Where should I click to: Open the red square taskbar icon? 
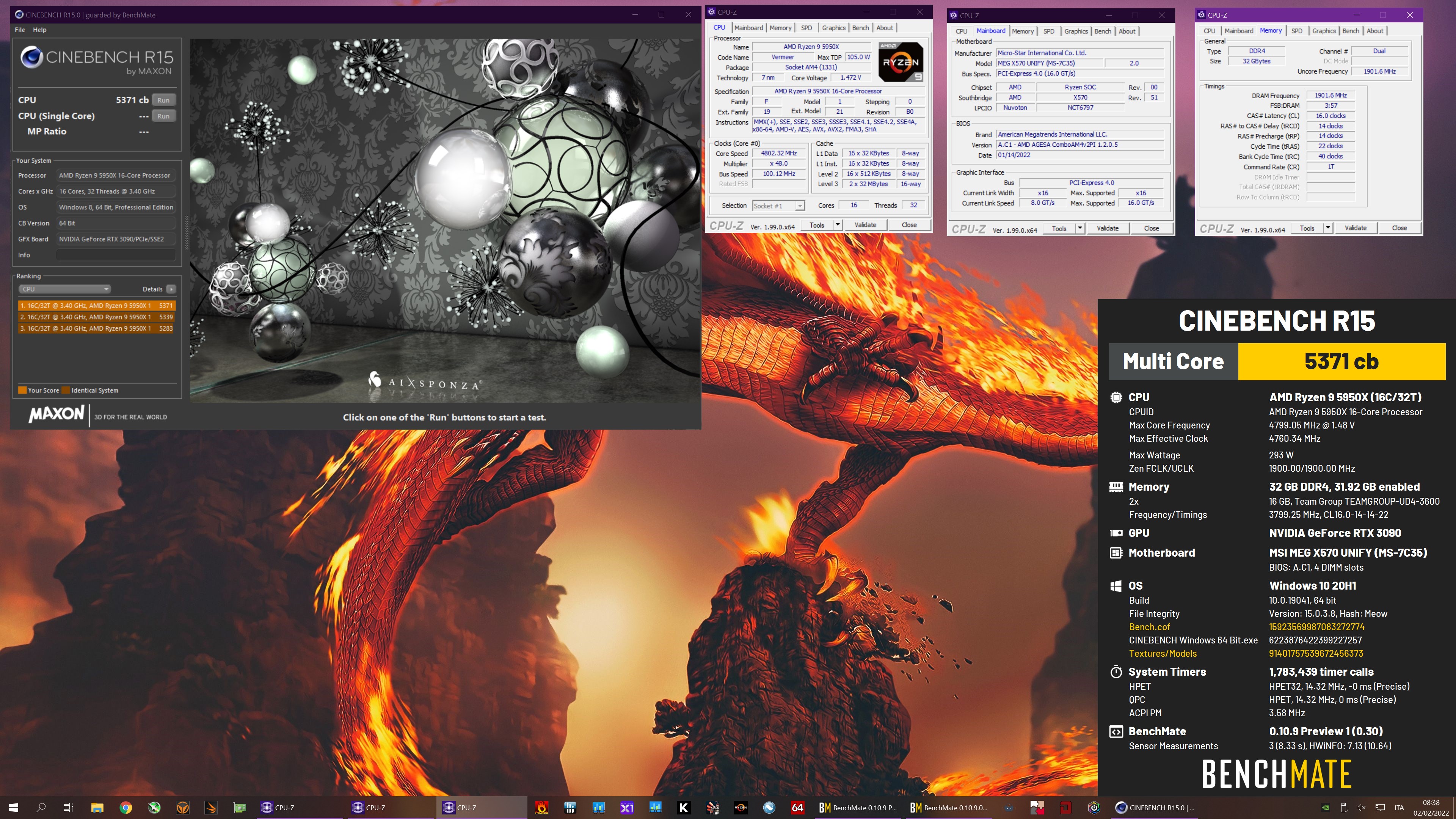point(1065,807)
